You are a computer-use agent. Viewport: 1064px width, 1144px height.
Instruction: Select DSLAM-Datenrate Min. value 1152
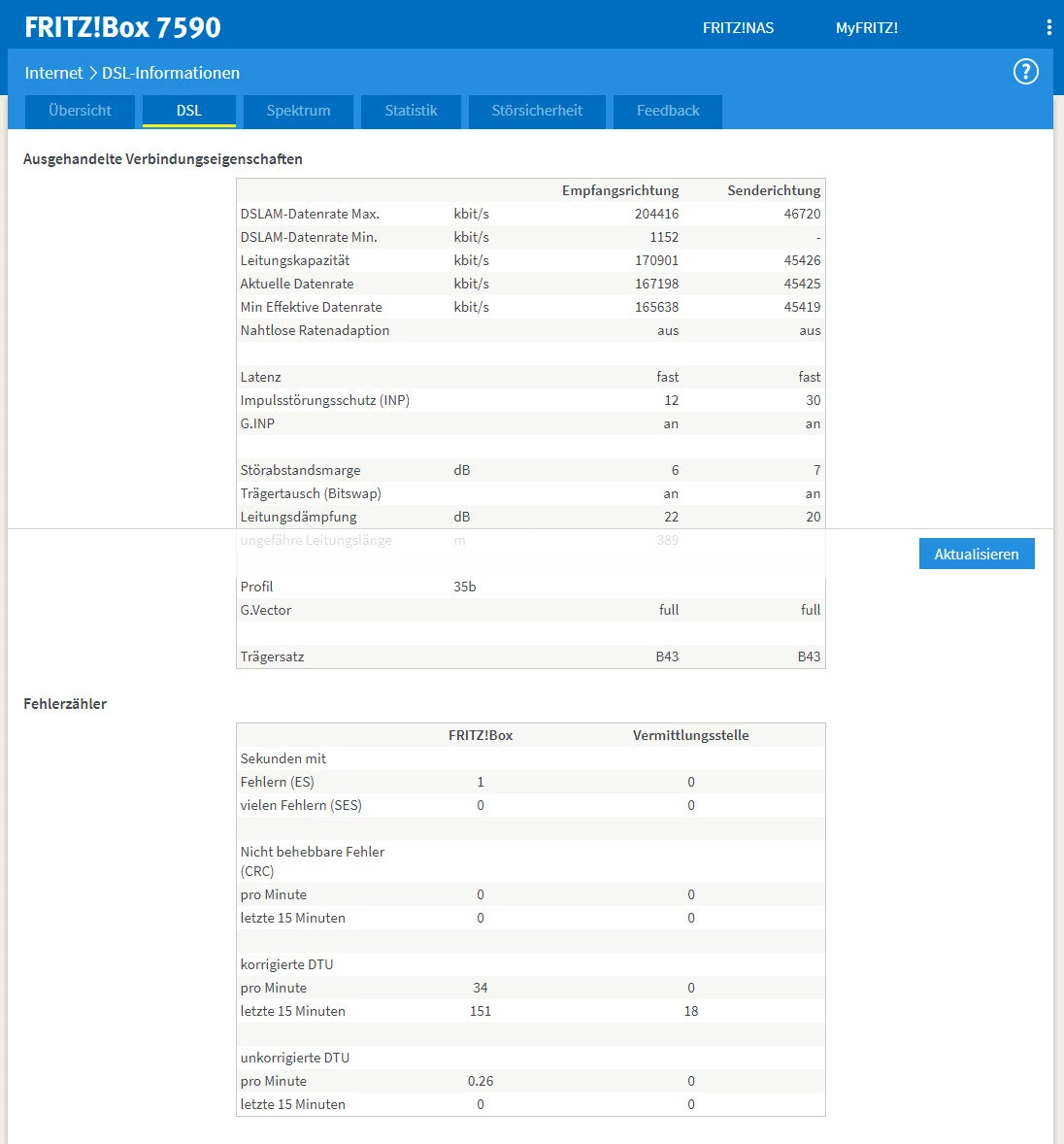tap(664, 237)
